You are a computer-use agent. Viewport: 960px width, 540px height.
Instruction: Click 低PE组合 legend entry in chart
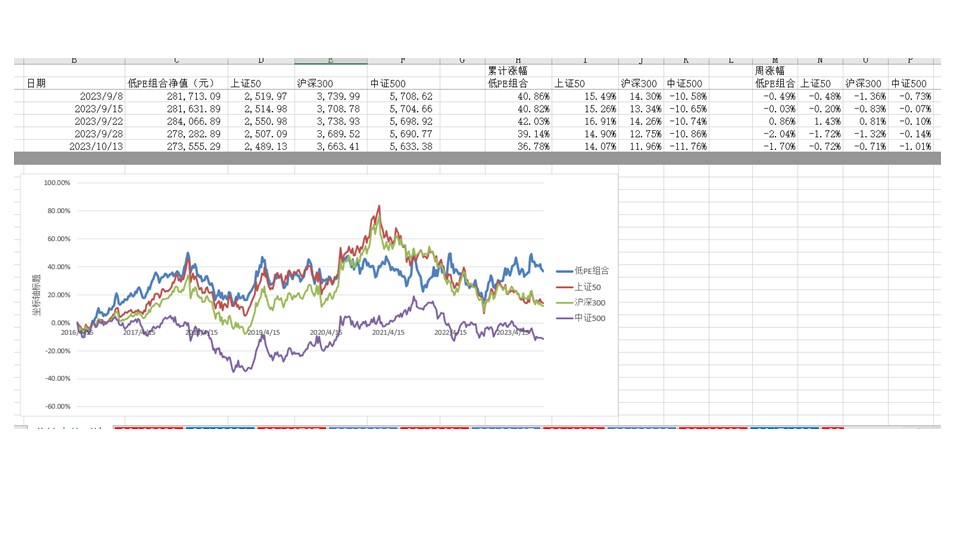(x=582, y=271)
